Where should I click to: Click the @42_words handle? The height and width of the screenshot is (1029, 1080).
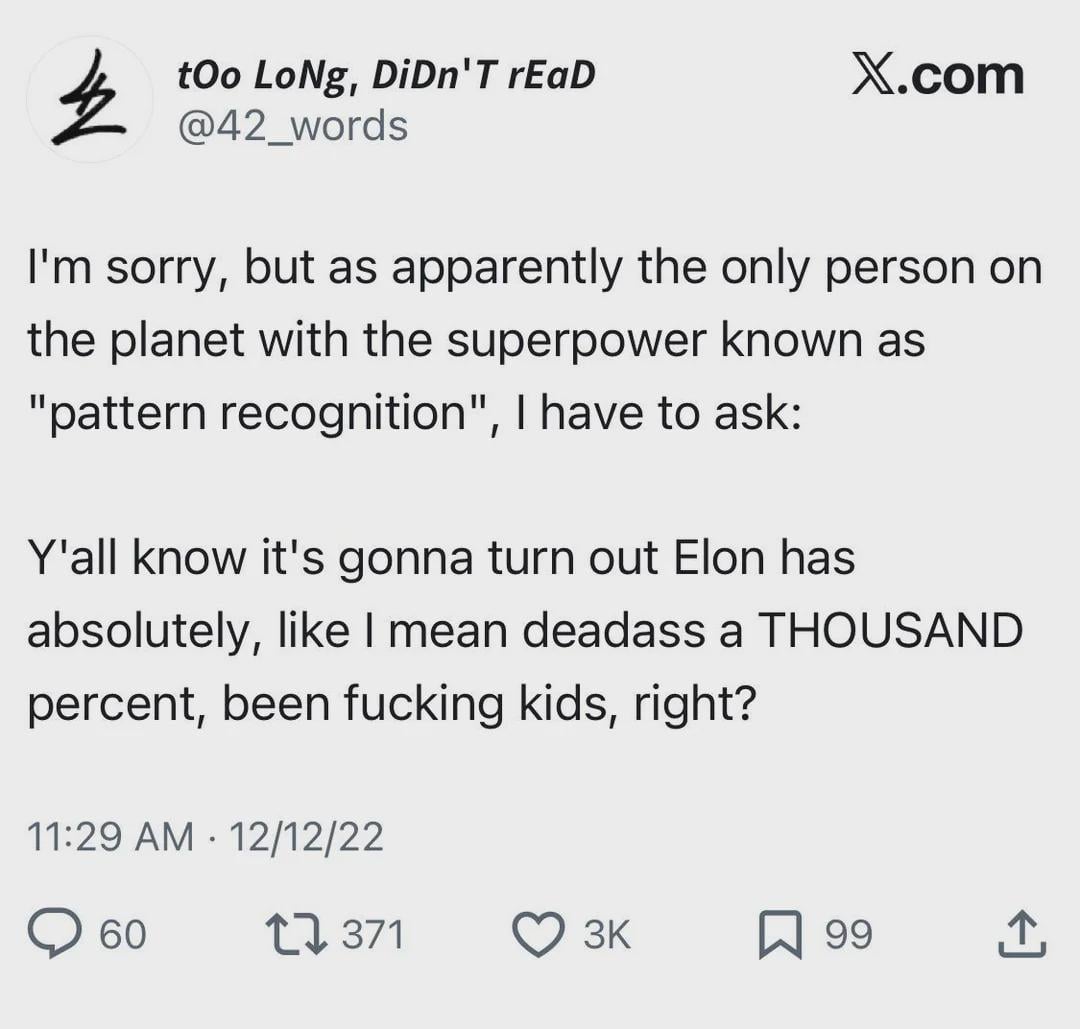point(291,126)
